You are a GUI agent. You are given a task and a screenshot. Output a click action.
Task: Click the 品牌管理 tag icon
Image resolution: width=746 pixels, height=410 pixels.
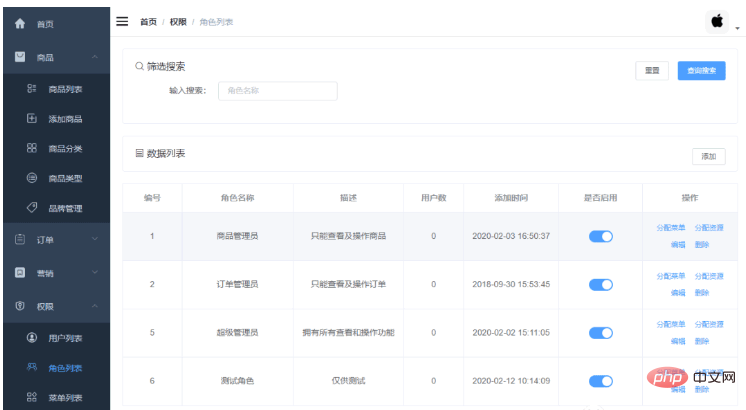[31, 207]
